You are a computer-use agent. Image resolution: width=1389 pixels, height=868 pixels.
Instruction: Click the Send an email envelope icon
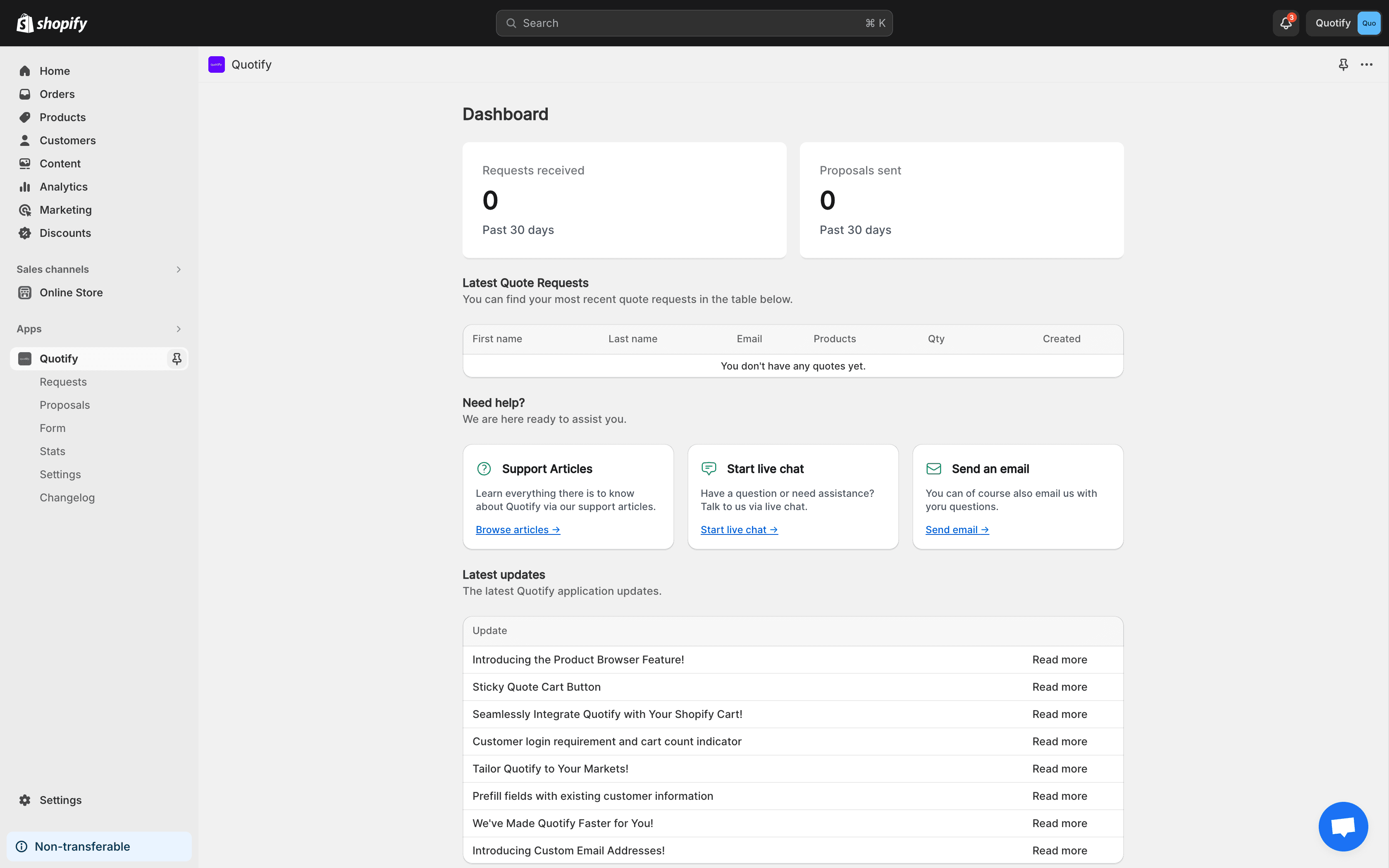point(934,468)
